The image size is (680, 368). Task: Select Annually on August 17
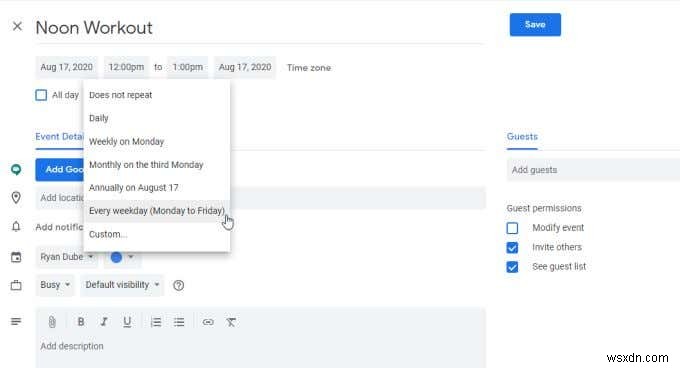tap(157, 188)
